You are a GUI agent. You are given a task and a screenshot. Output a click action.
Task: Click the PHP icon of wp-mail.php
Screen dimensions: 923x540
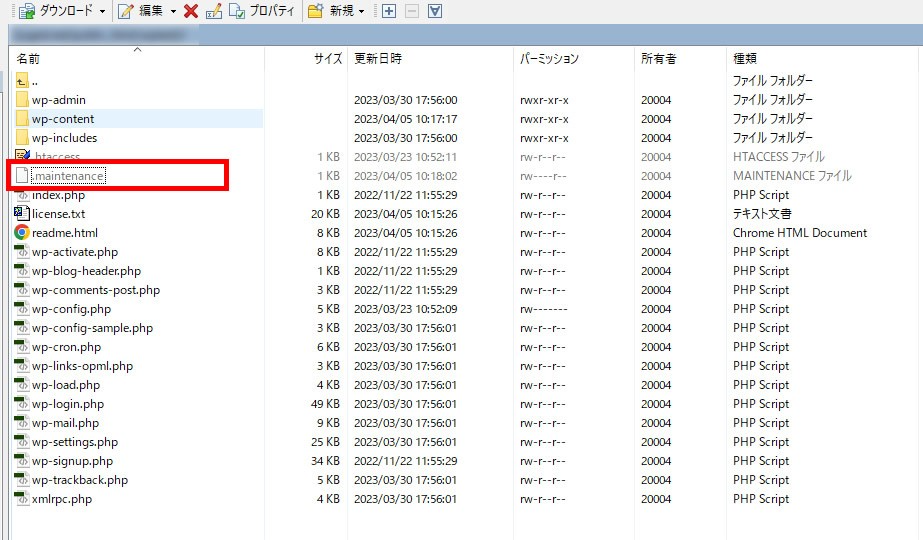coord(22,422)
